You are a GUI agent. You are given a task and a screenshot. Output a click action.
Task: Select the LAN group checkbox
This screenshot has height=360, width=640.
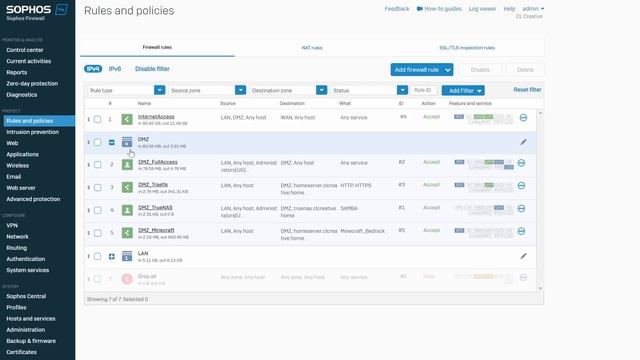point(98,256)
